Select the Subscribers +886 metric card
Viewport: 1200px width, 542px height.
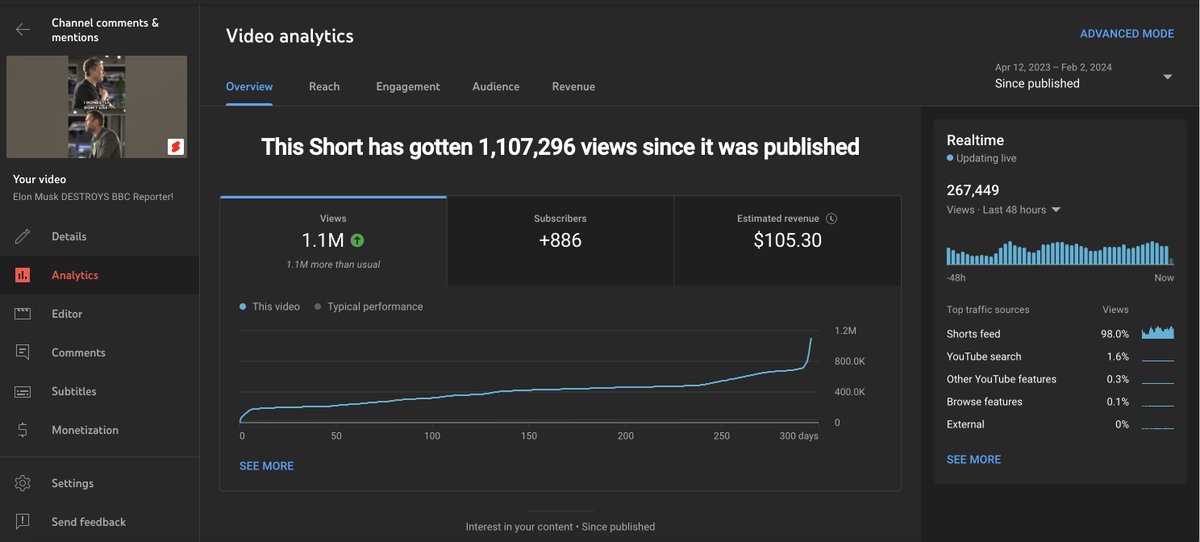pyautogui.click(x=560, y=241)
